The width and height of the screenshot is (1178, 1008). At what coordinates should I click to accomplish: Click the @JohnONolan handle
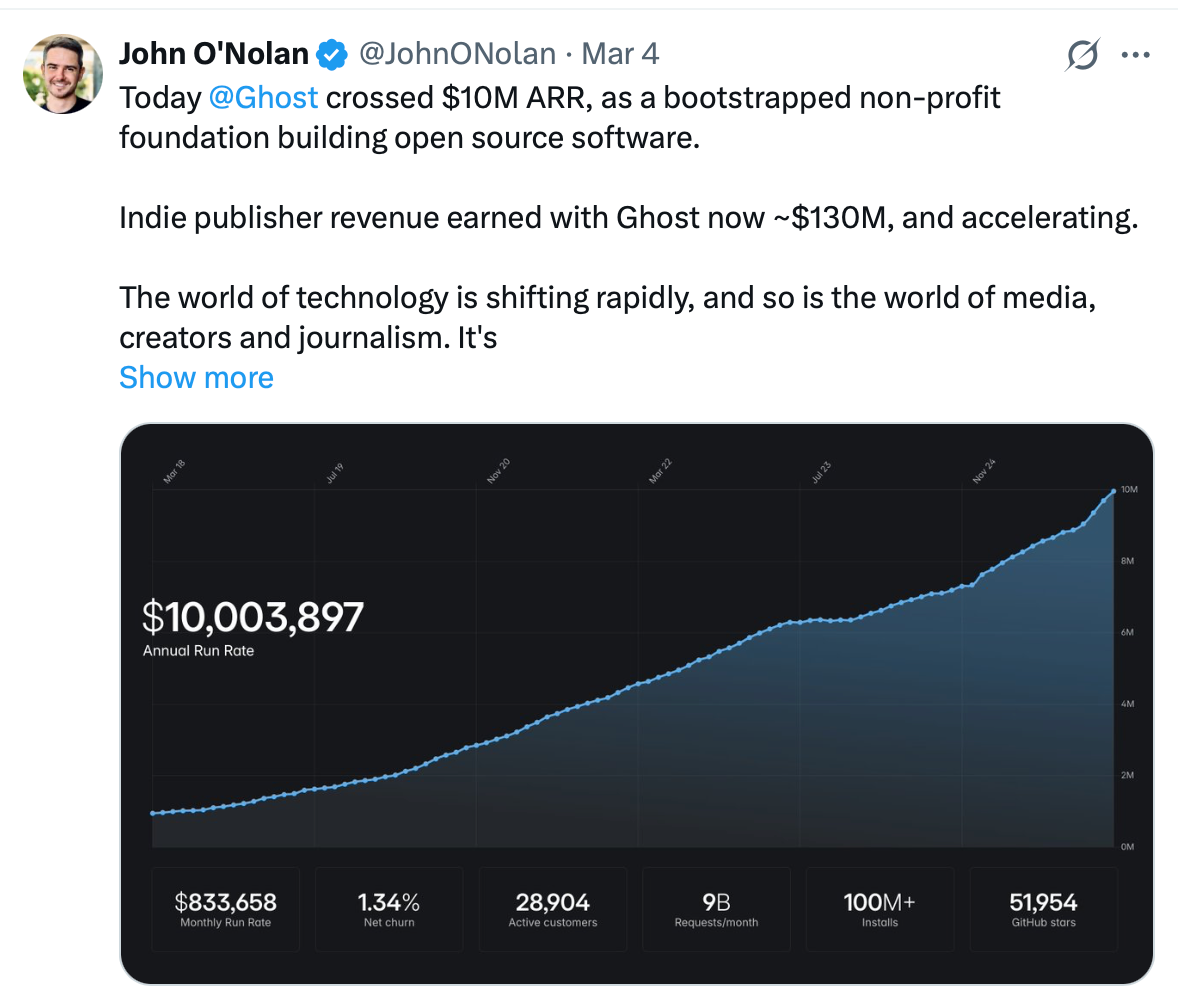[459, 54]
